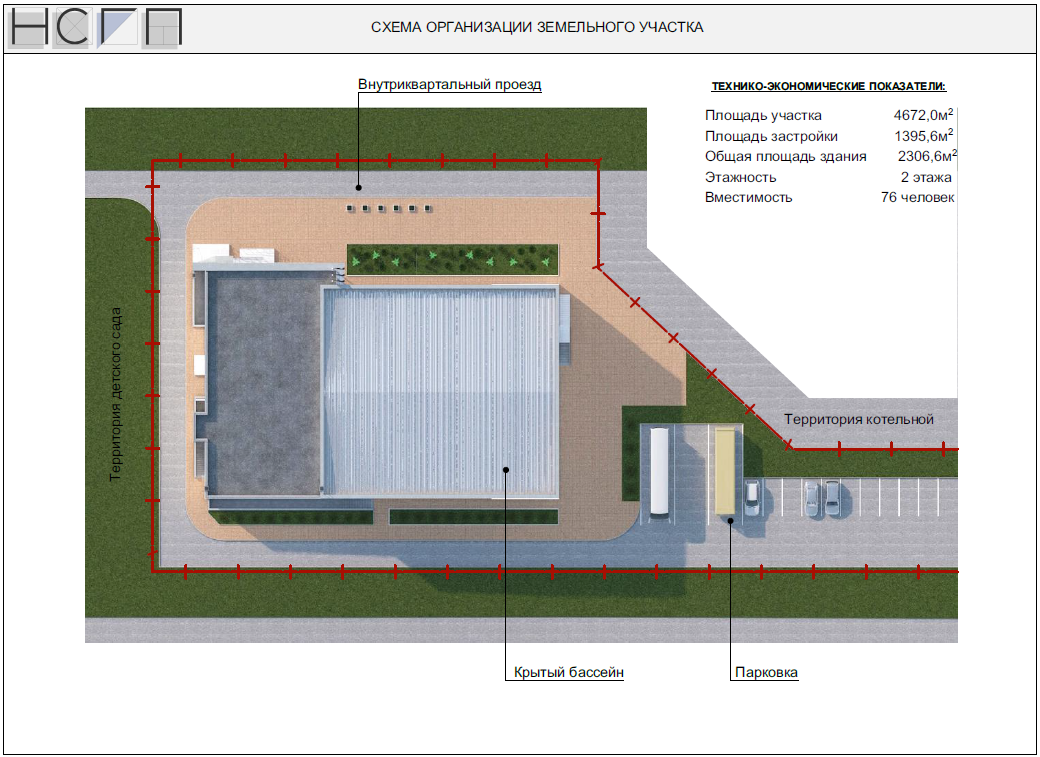Select the row of six small squares on the paving
This screenshot has height=757, width=1040.
coord(388,209)
